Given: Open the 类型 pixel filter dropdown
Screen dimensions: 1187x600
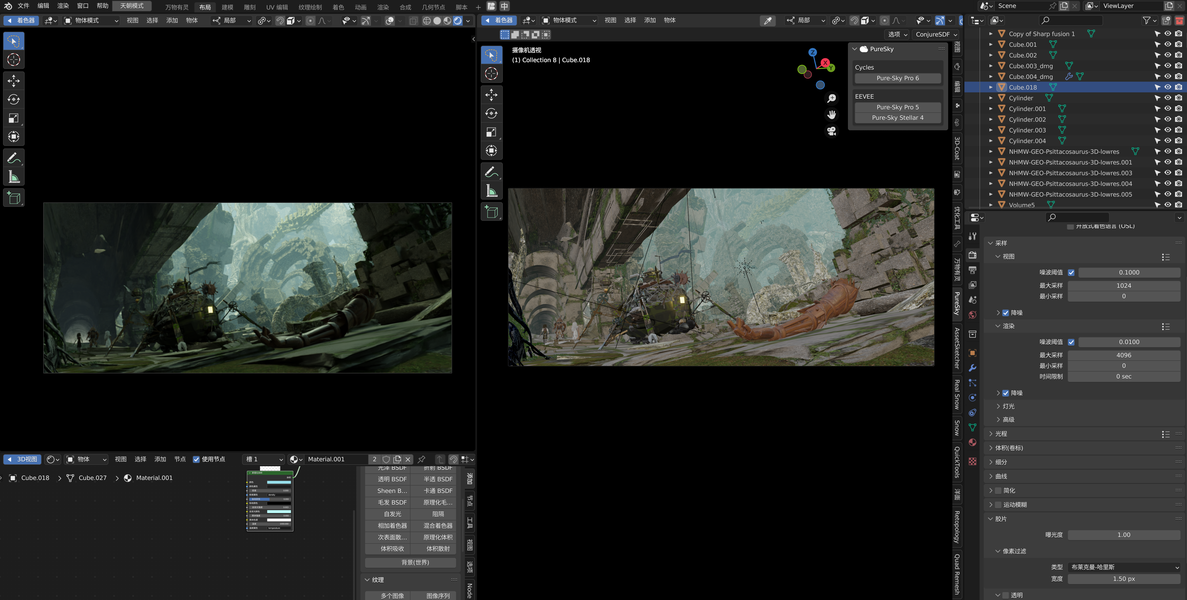Looking at the screenshot, I should click(x=1123, y=567).
